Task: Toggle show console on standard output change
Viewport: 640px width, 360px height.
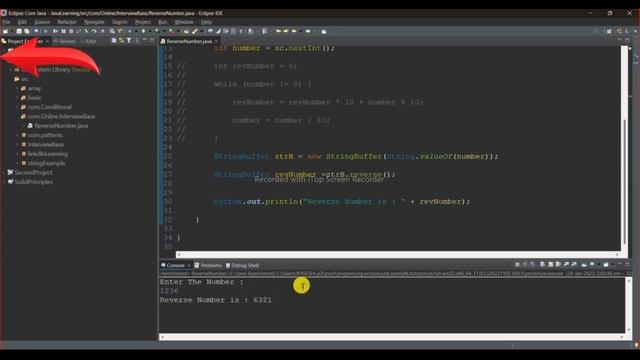Action: point(566,264)
